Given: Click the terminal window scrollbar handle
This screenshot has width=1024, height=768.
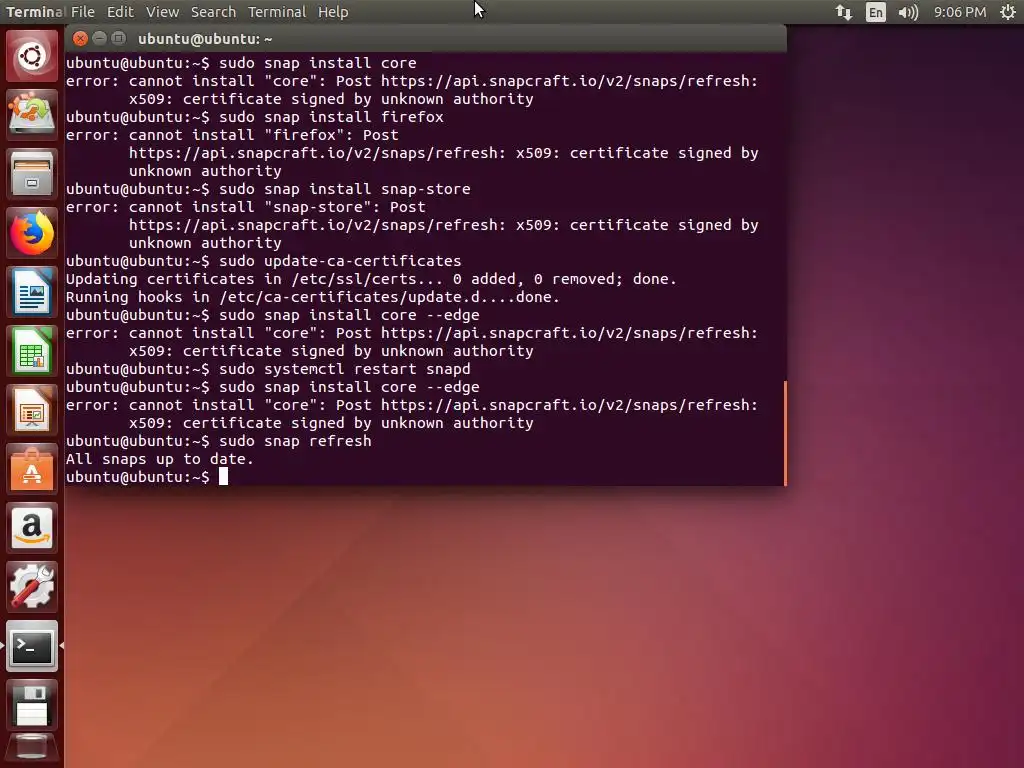Looking at the screenshot, I should coord(784,433).
